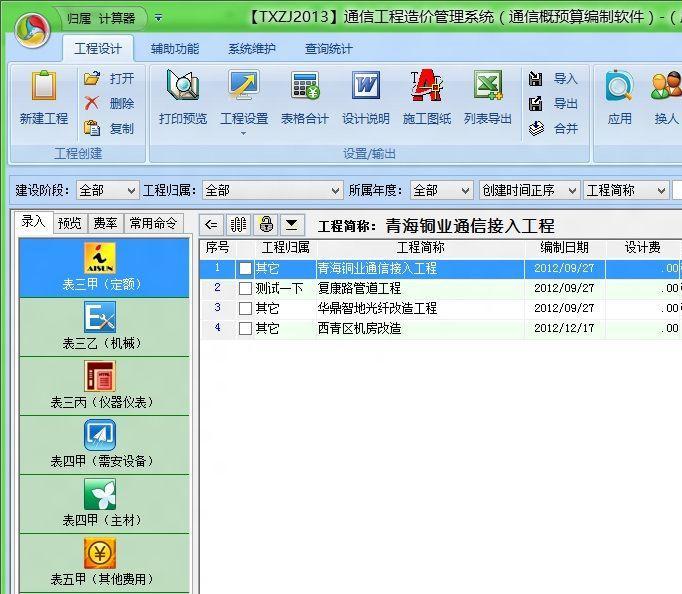Click the 换人 users icon
682x594 pixels.
[x=666, y=85]
